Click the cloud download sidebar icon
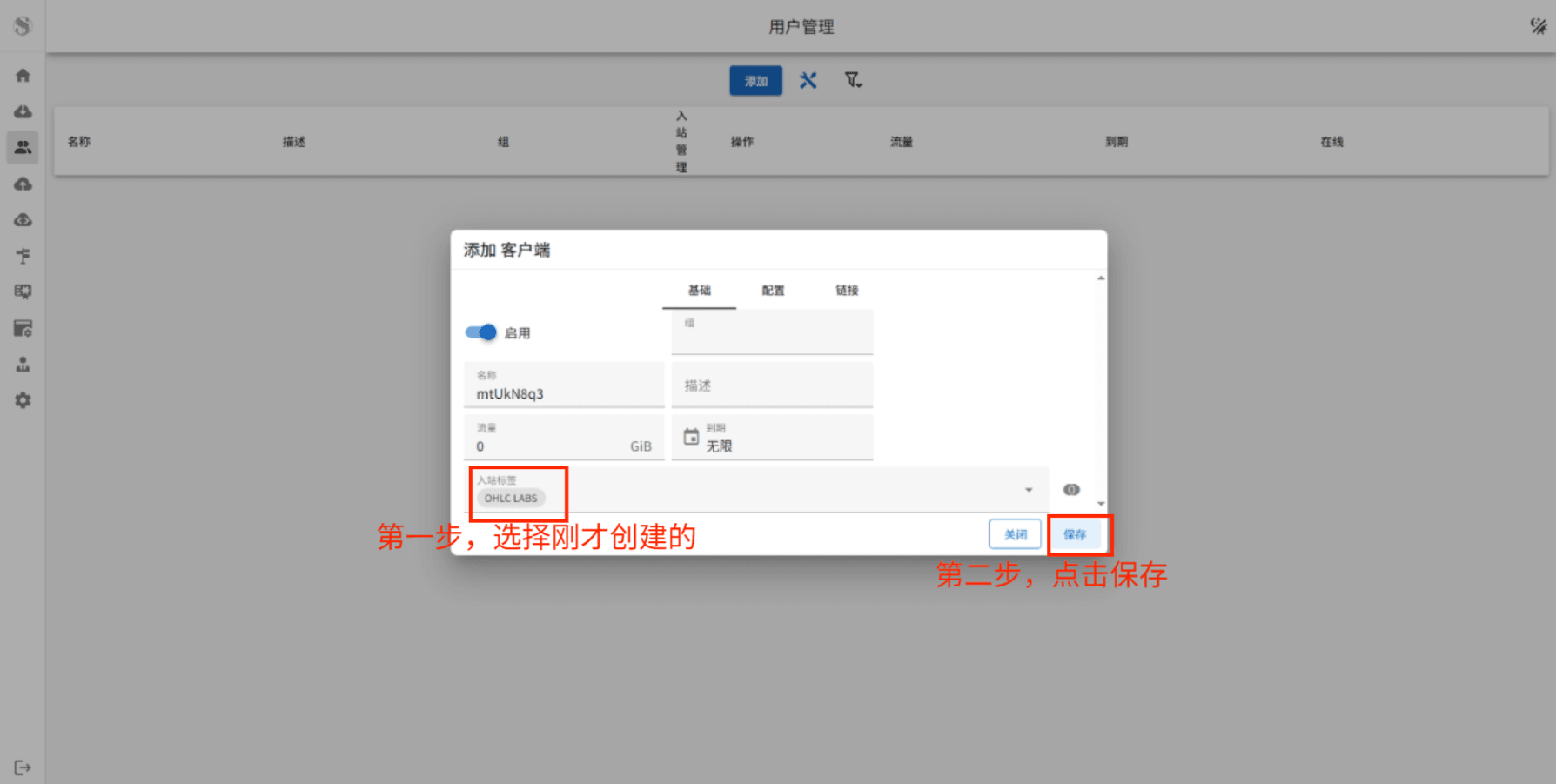Viewport: 1556px width, 784px height. tap(23, 111)
